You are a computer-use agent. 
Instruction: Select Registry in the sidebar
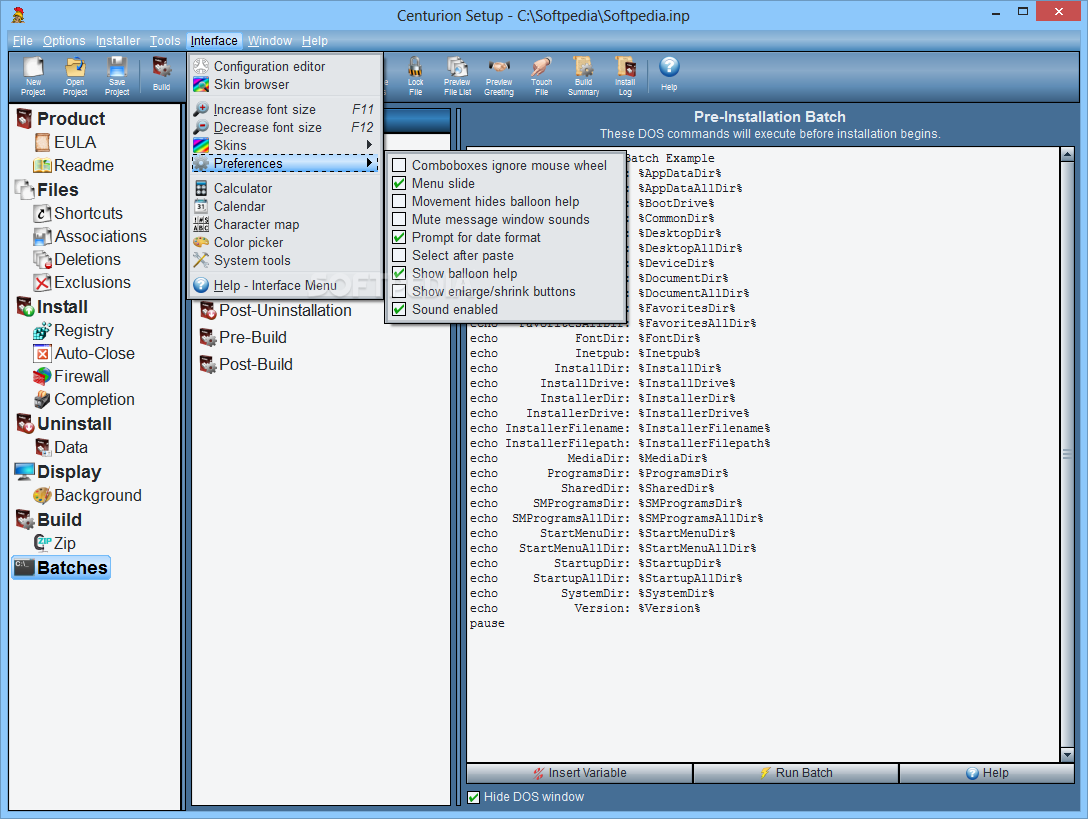coord(74,330)
